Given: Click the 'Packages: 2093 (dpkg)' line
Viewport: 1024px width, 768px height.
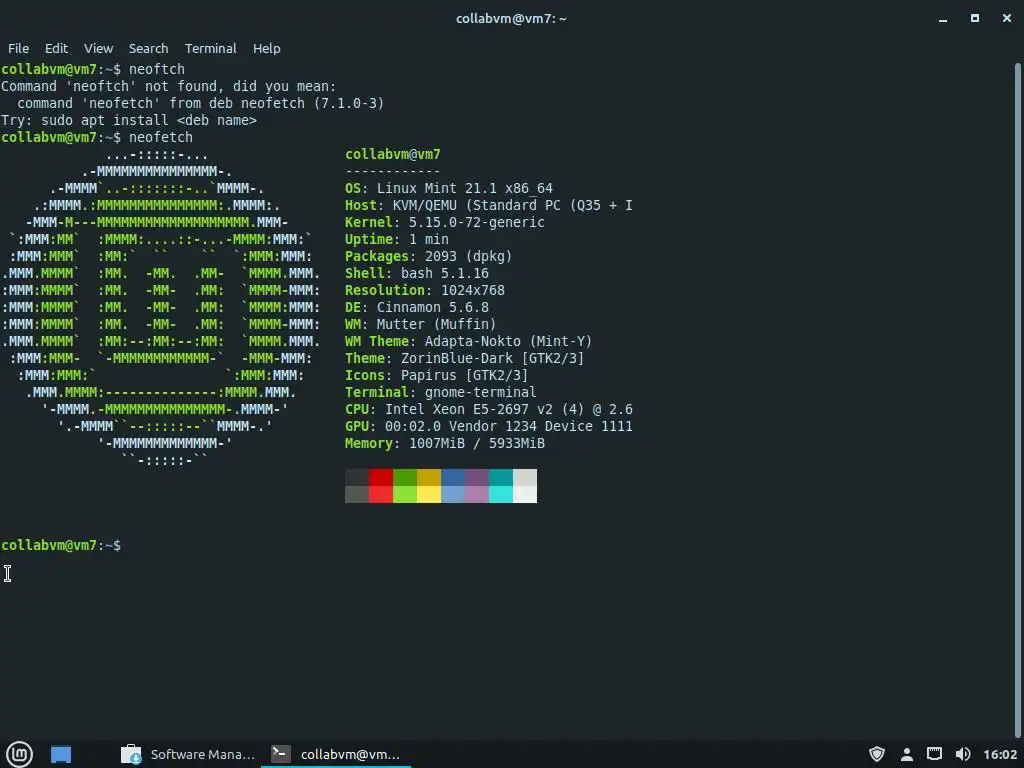Looking at the screenshot, I should pyautogui.click(x=428, y=256).
